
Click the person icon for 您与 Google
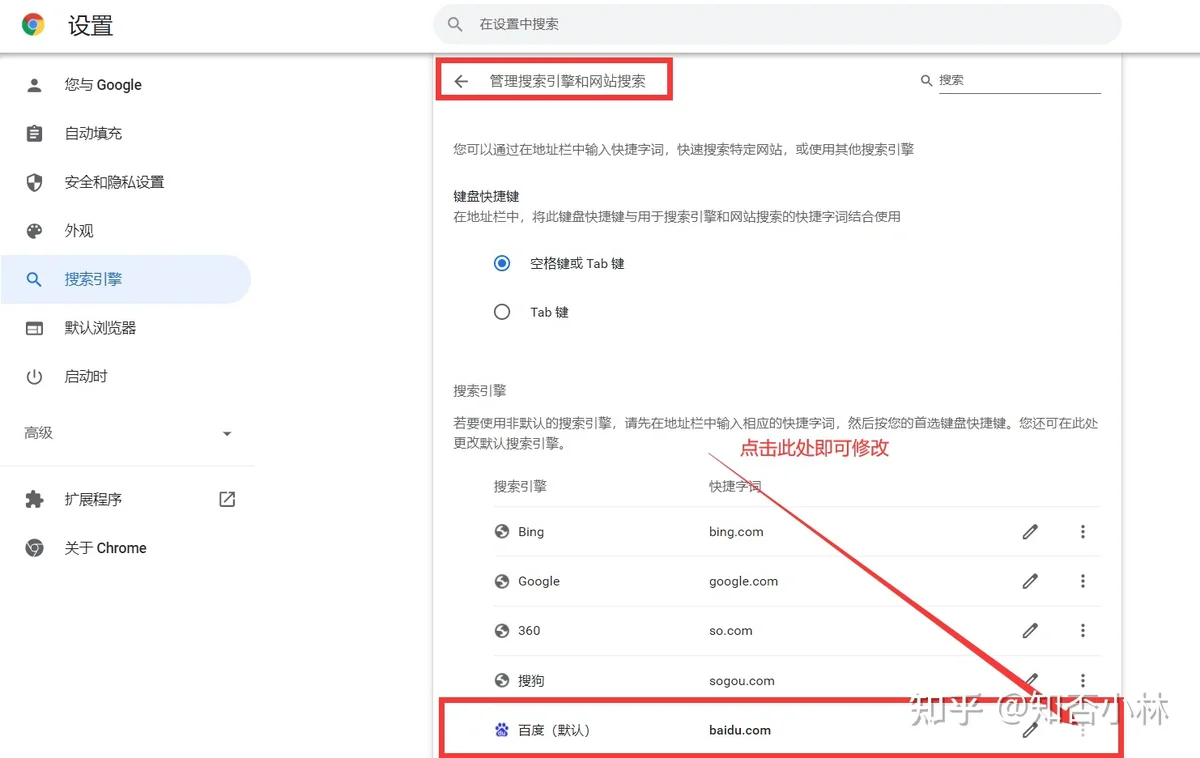pyautogui.click(x=34, y=85)
